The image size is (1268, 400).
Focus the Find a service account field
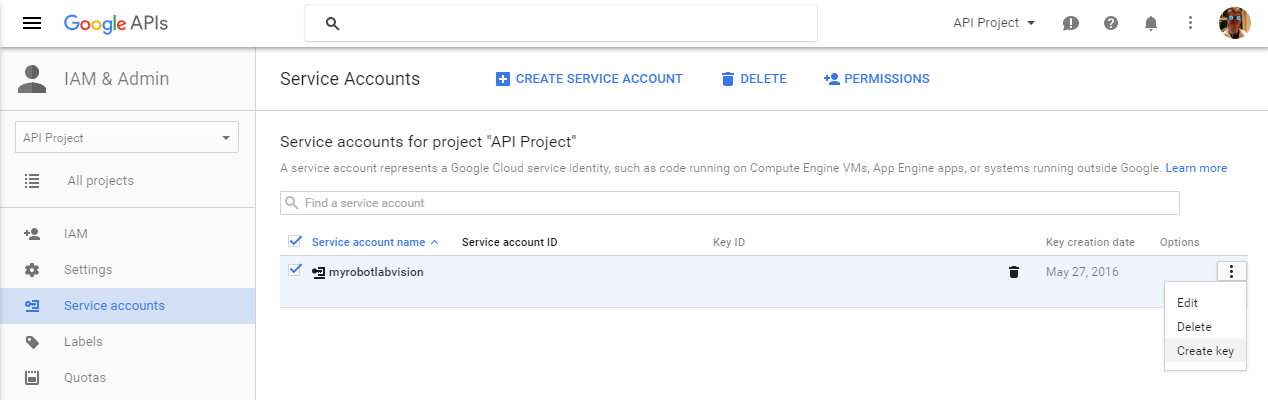click(730, 203)
